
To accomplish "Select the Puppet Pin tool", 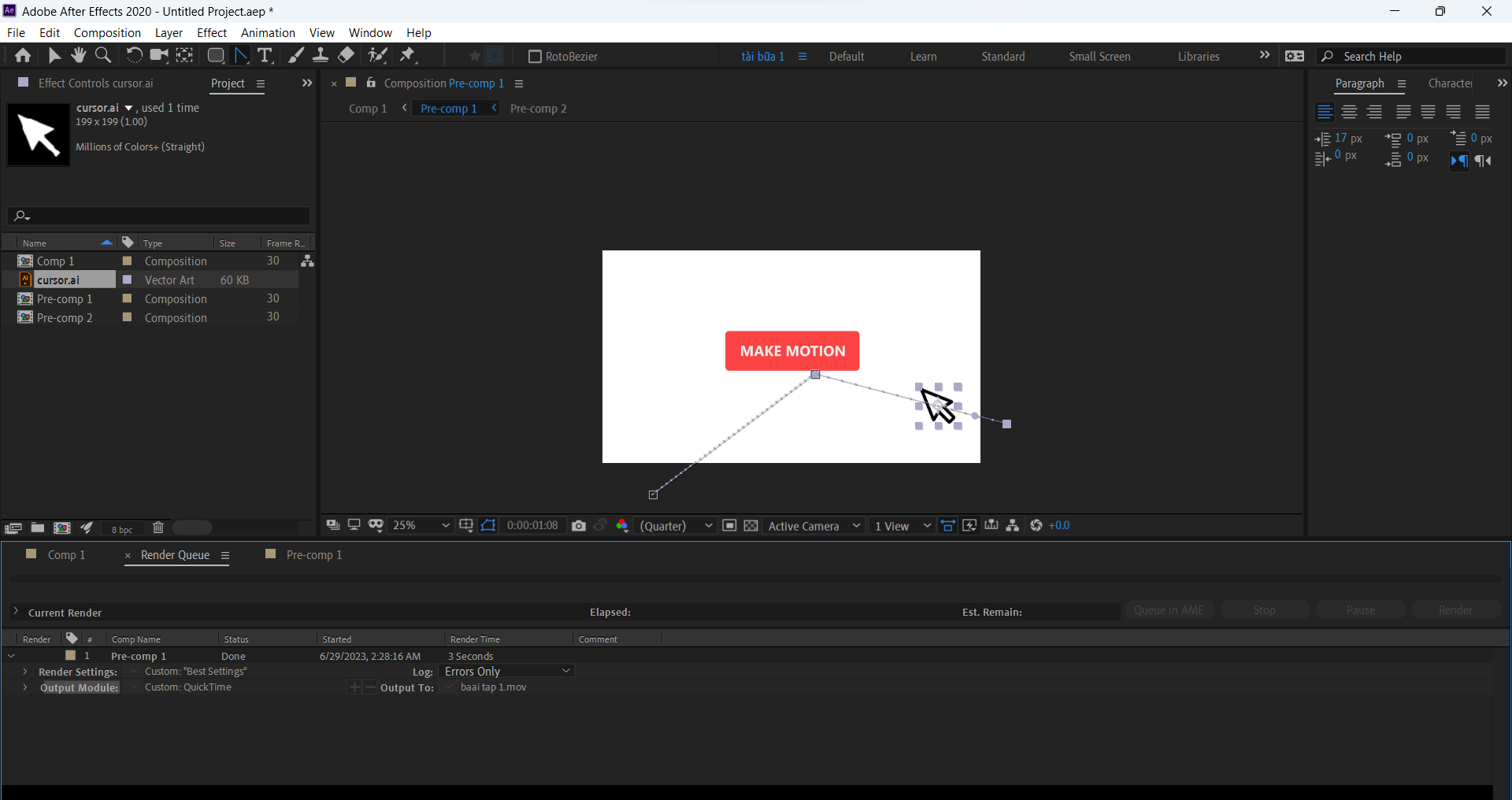I will point(408,55).
